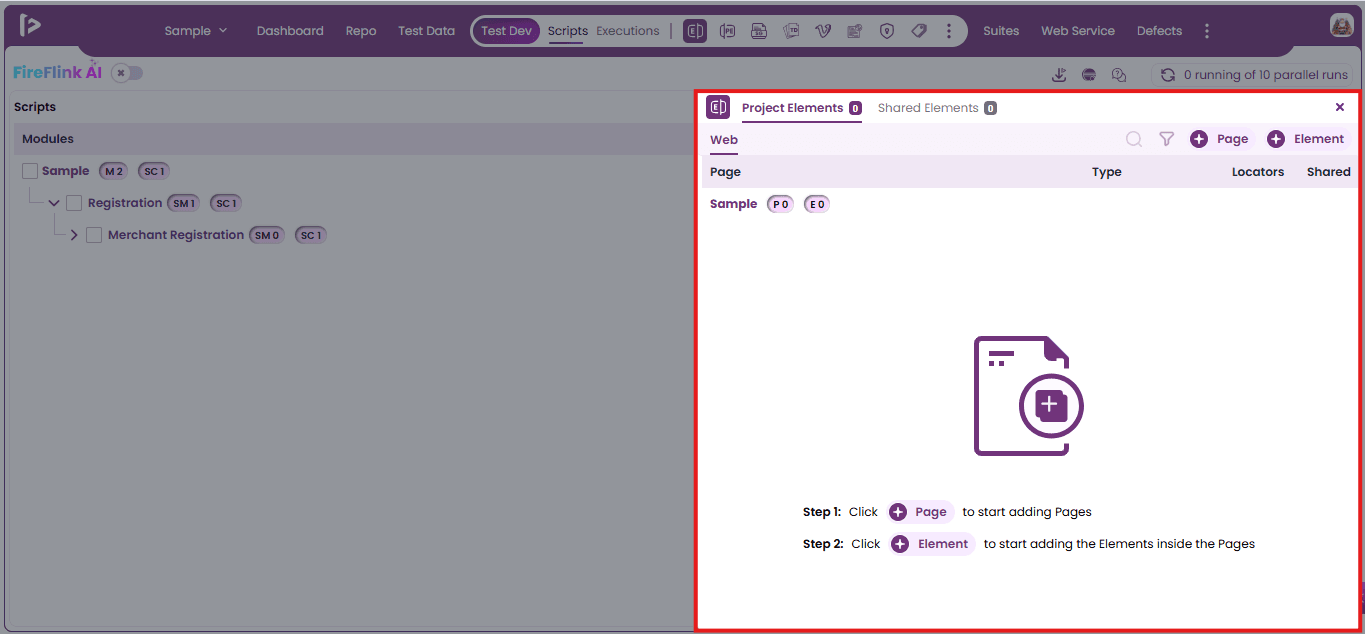Click the search icon in Elements panel

pos(1133,139)
